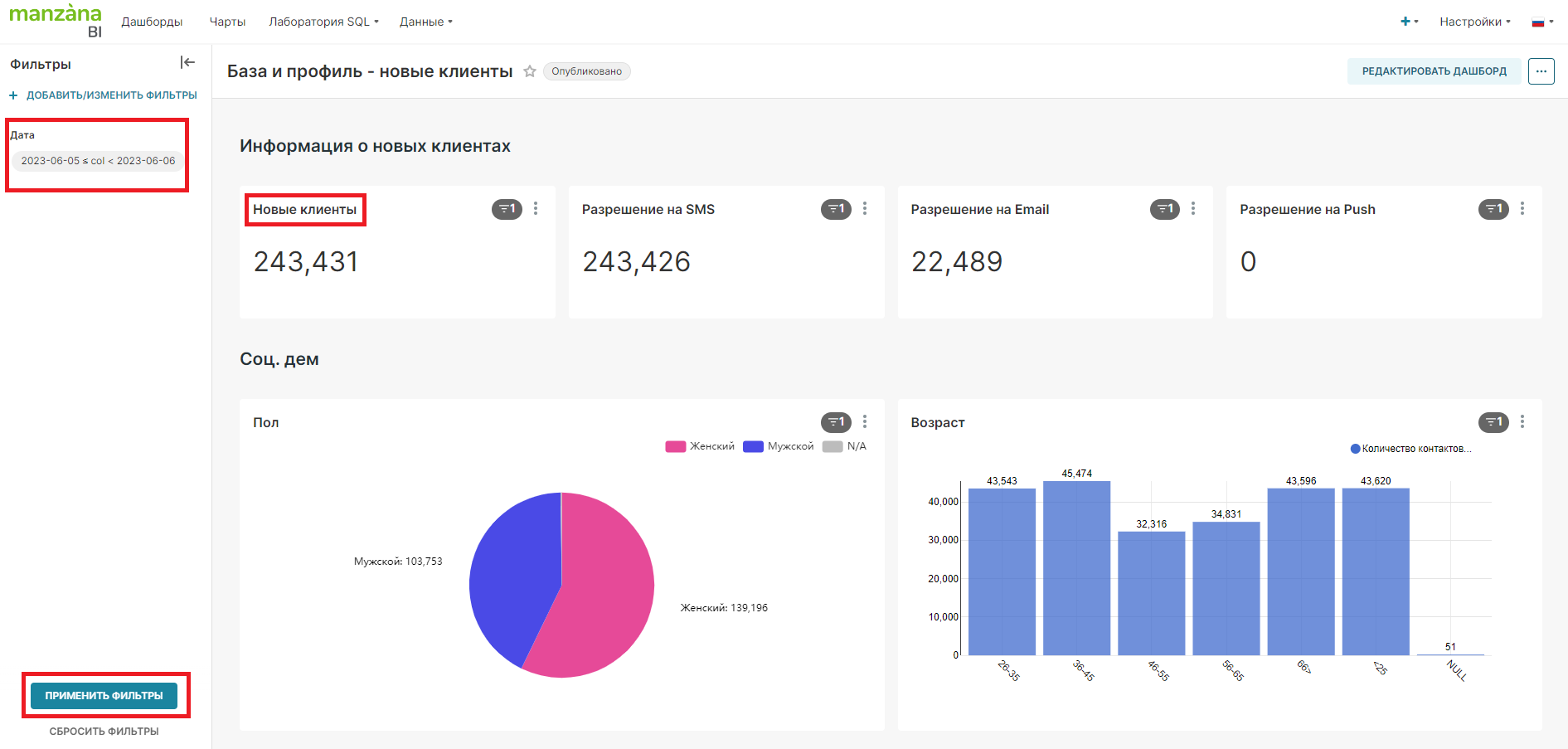Toggle Женский series in pie legend
Viewport: 1568px width, 749px height.
point(701,446)
